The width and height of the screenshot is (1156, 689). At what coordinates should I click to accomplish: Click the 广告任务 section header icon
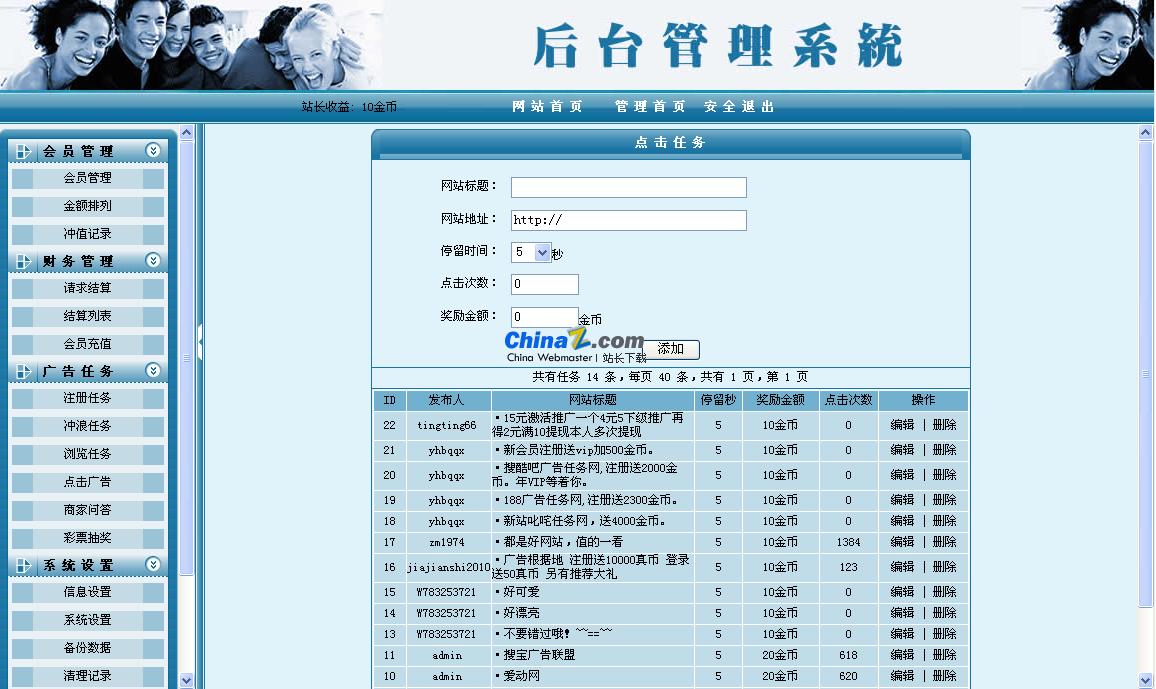22,370
